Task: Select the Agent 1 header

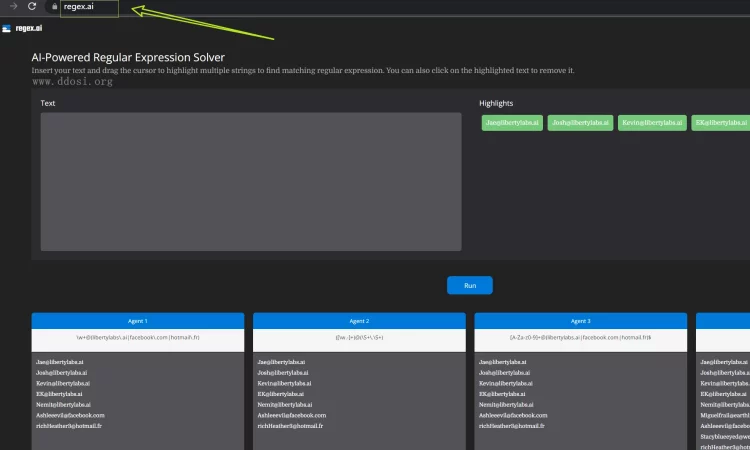Action: coord(138,321)
